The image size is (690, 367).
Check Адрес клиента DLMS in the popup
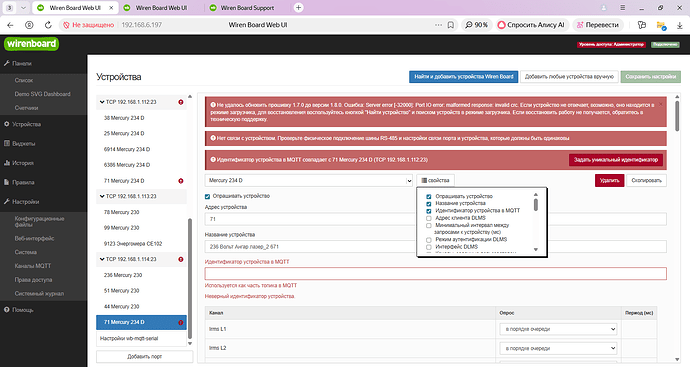pyautogui.click(x=429, y=218)
